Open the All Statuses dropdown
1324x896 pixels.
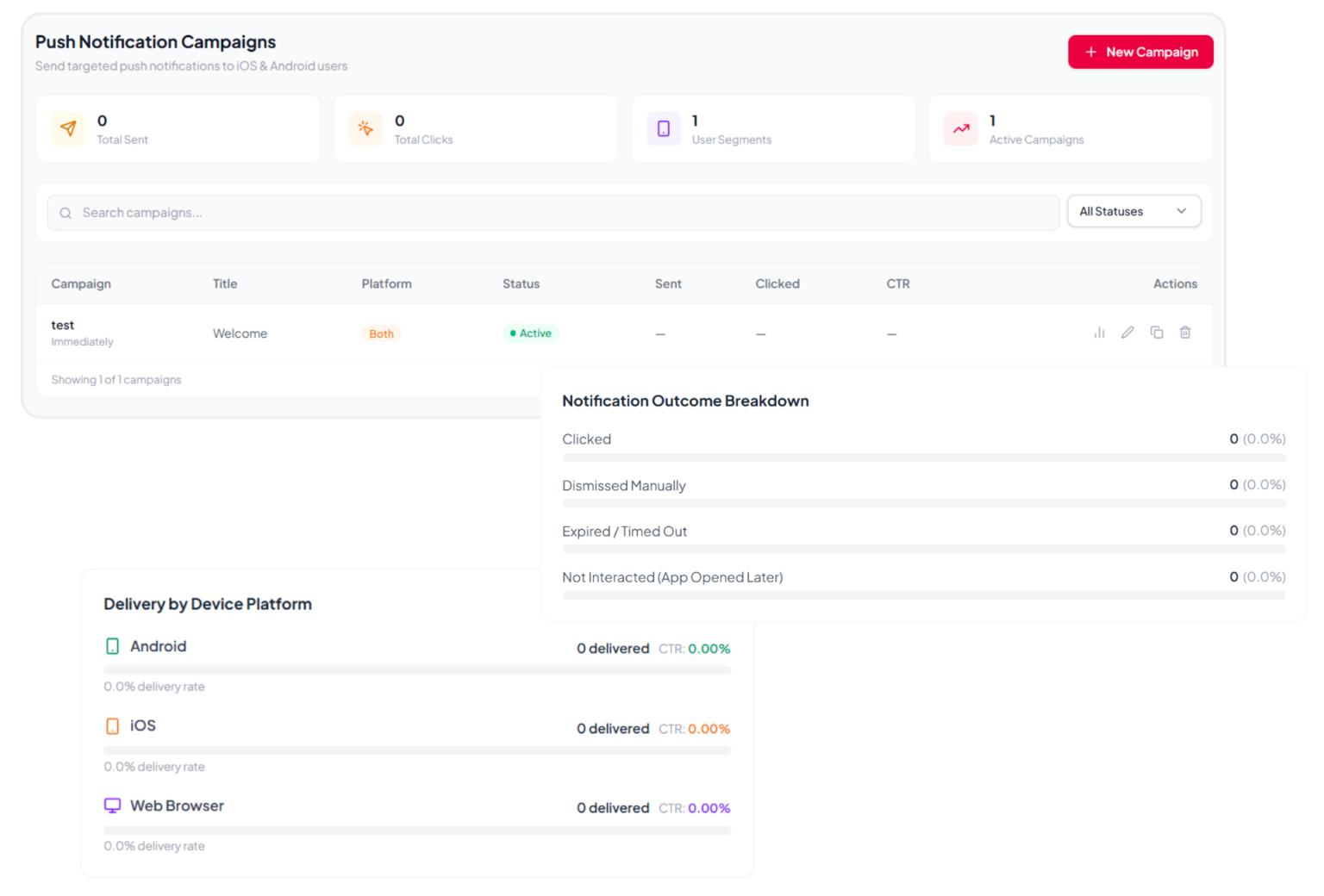coord(1134,211)
